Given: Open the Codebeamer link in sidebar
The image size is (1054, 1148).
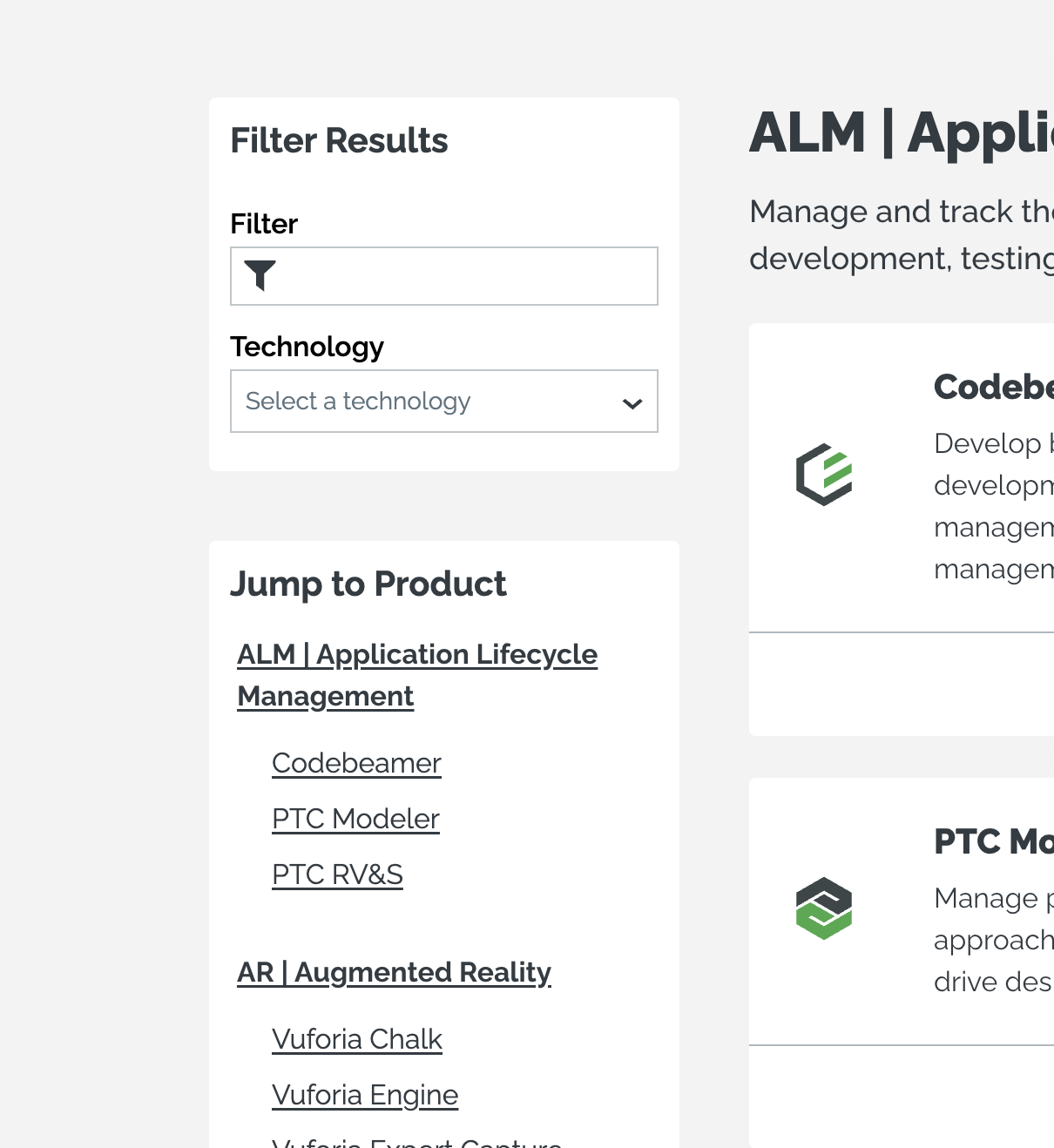Looking at the screenshot, I should (x=356, y=763).
